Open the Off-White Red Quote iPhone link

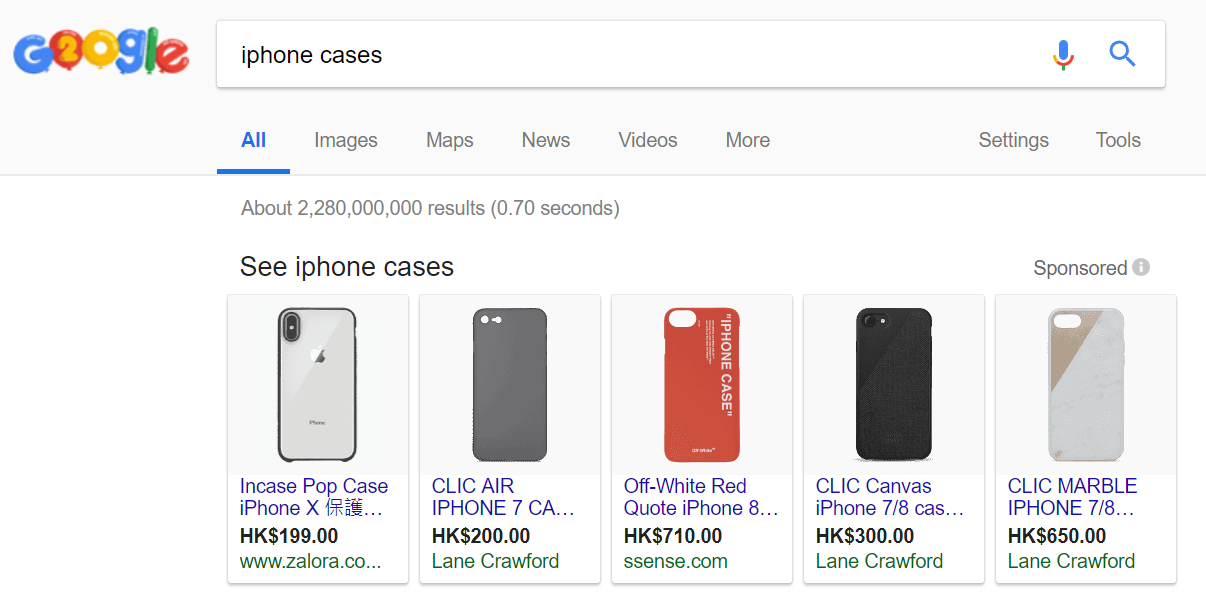700,497
